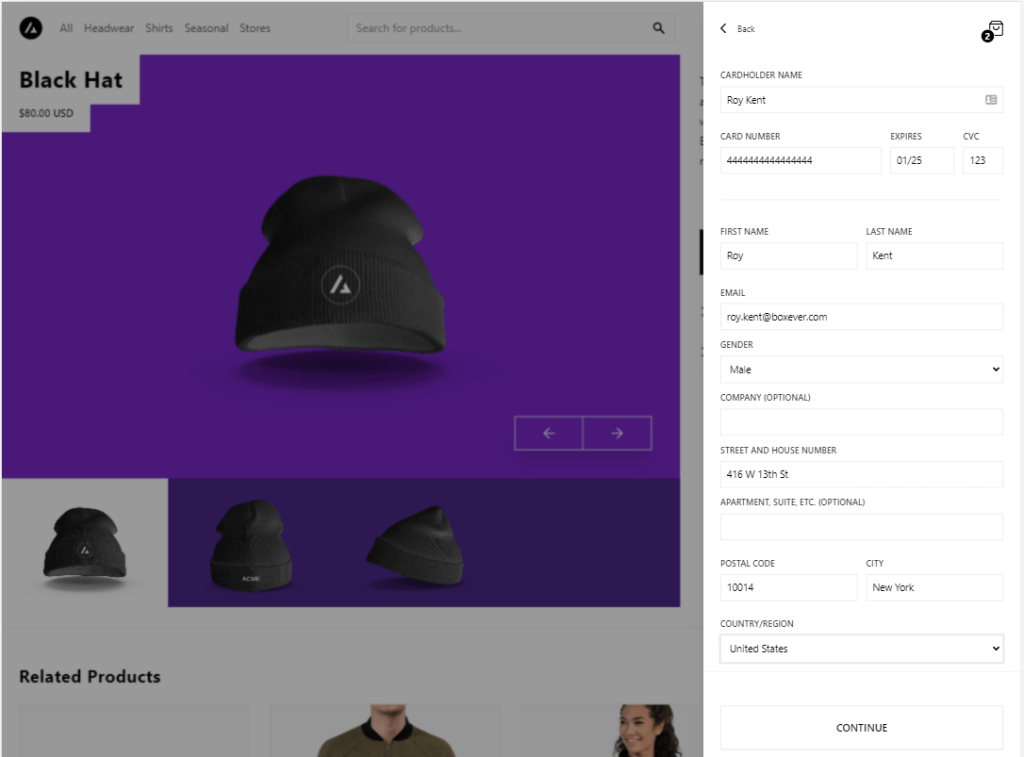This screenshot has width=1024, height=757.
Task: Click the ACME triangle logo icon
Action: coord(30,29)
